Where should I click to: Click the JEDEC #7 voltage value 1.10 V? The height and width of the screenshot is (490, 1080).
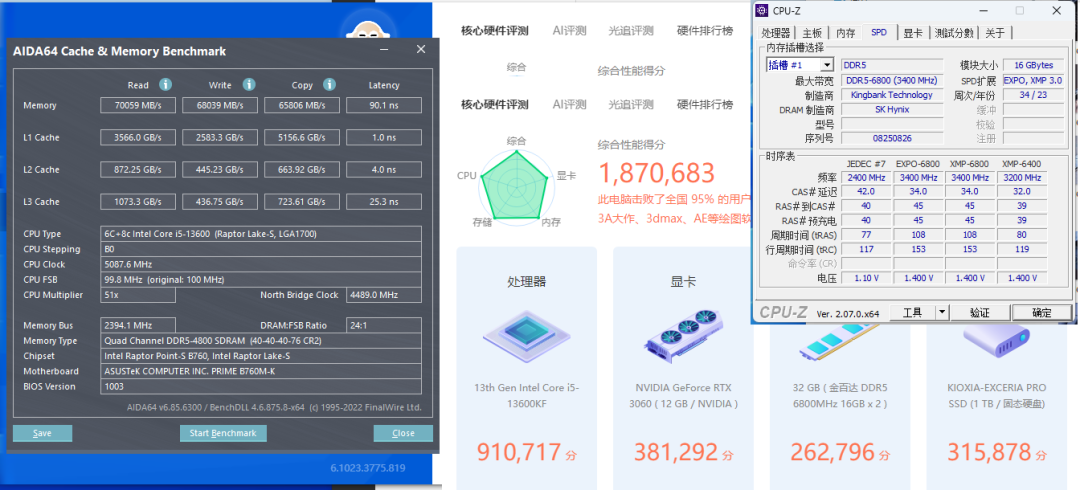point(865,278)
